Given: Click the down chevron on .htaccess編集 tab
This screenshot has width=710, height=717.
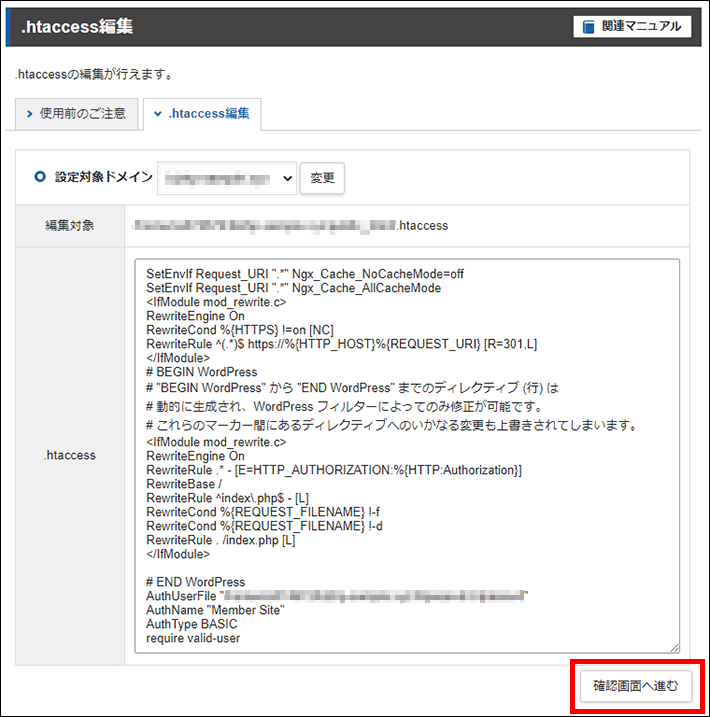Looking at the screenshot, I should 158,114.
